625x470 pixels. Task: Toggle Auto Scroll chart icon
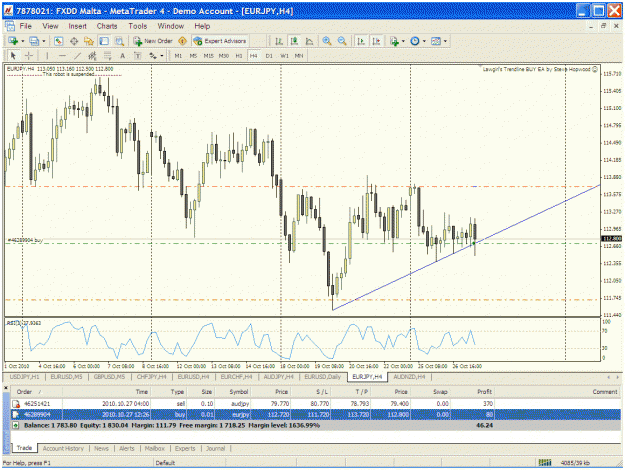(361, 41)
